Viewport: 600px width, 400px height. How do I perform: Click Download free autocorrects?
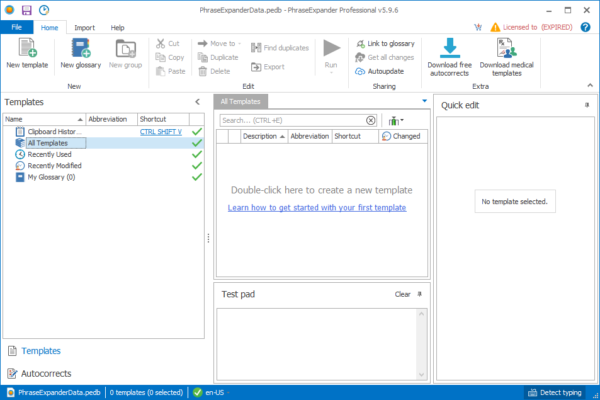pyautogui.click(x=450, y=57)
